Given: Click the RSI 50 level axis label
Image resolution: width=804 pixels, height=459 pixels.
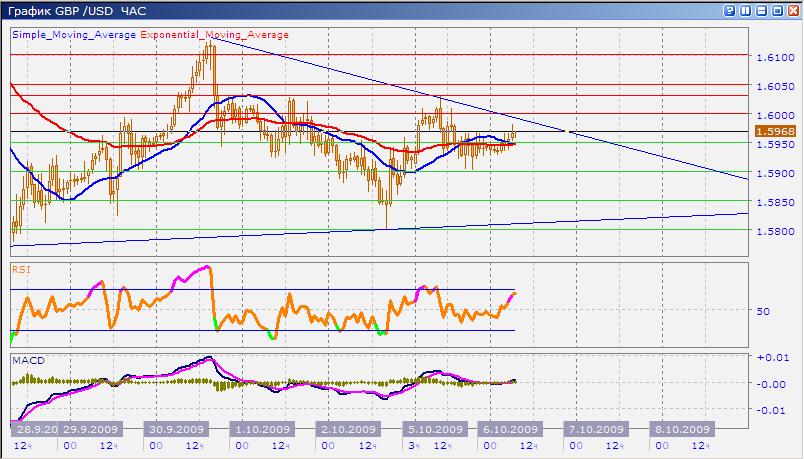Looking at the screenshot, I should click(763, 312).
